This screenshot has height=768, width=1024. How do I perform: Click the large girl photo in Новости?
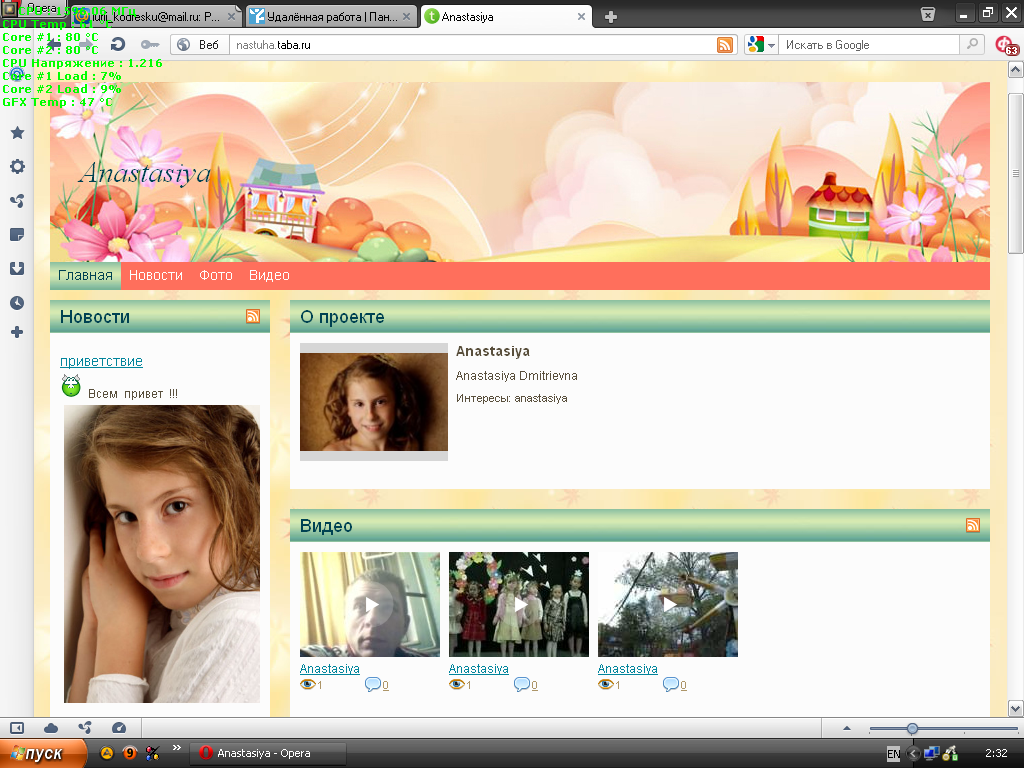[x=162, y=554]
